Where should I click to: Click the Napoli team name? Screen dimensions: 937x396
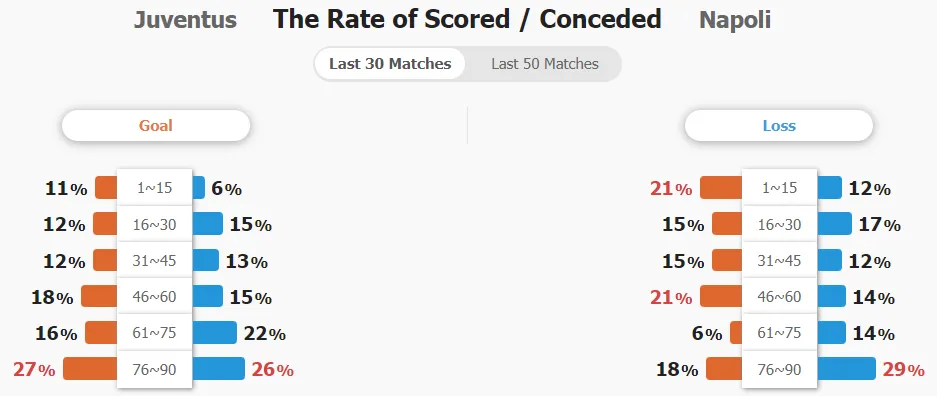(x=734, y=20)
